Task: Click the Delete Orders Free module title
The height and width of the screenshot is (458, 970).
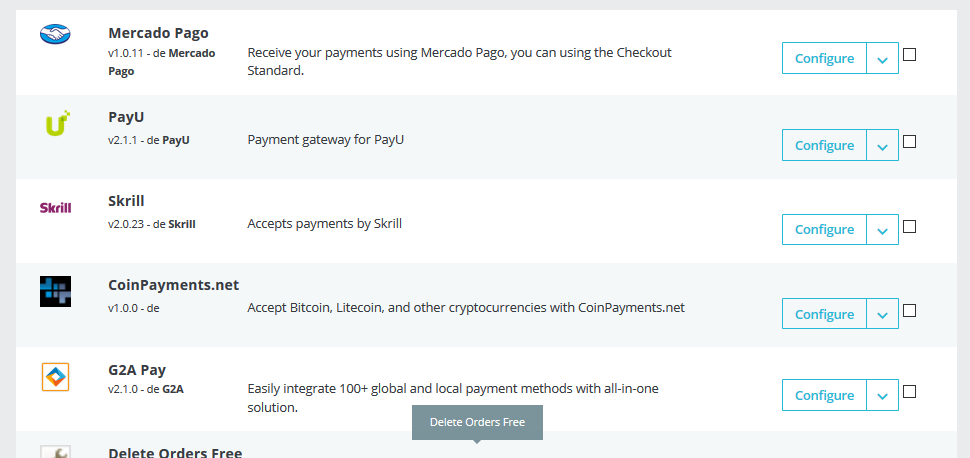Action: click(175, 452)
